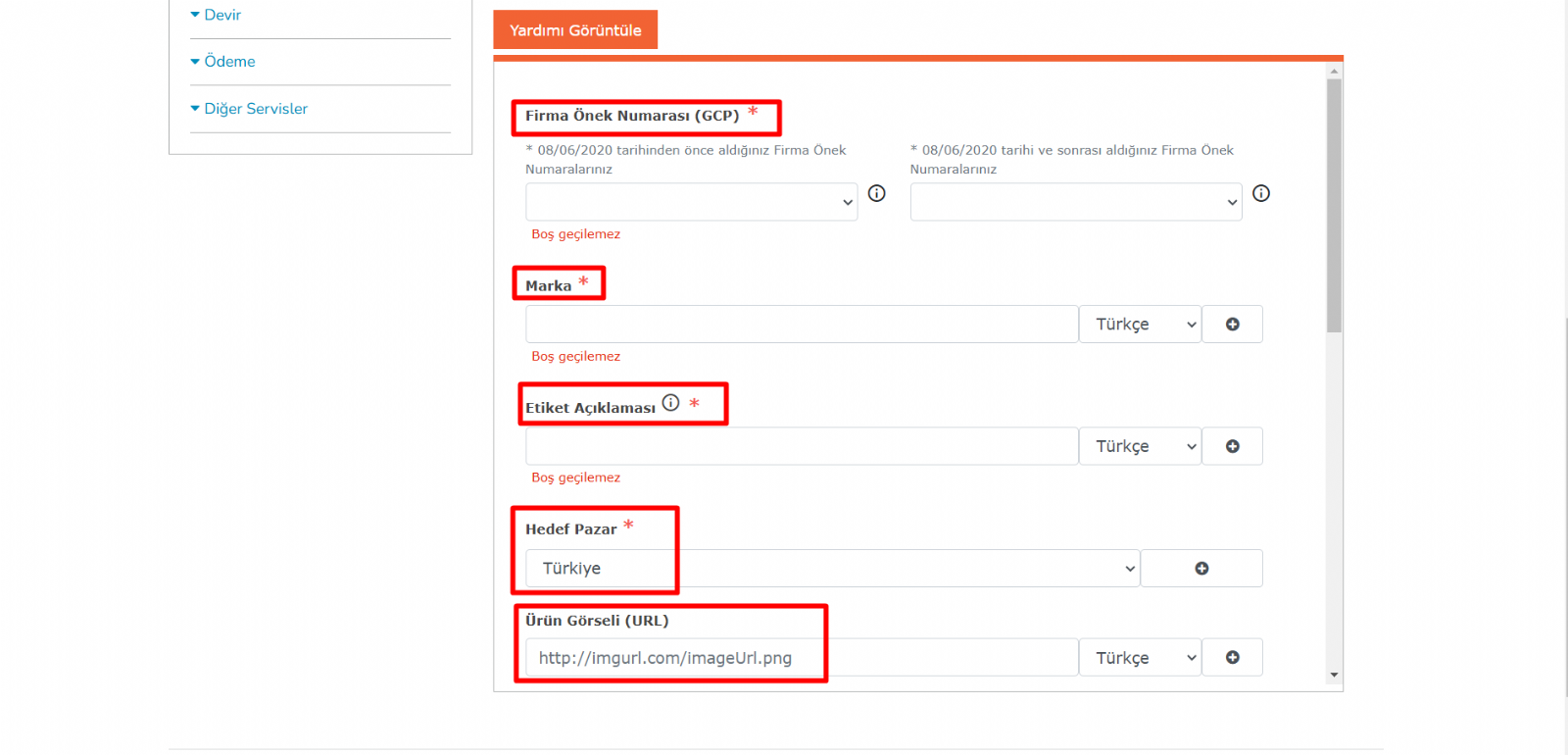1568x755 pixels.
Task: Add another Hedef Pazar with plus button
Action: click(1201, 569)
